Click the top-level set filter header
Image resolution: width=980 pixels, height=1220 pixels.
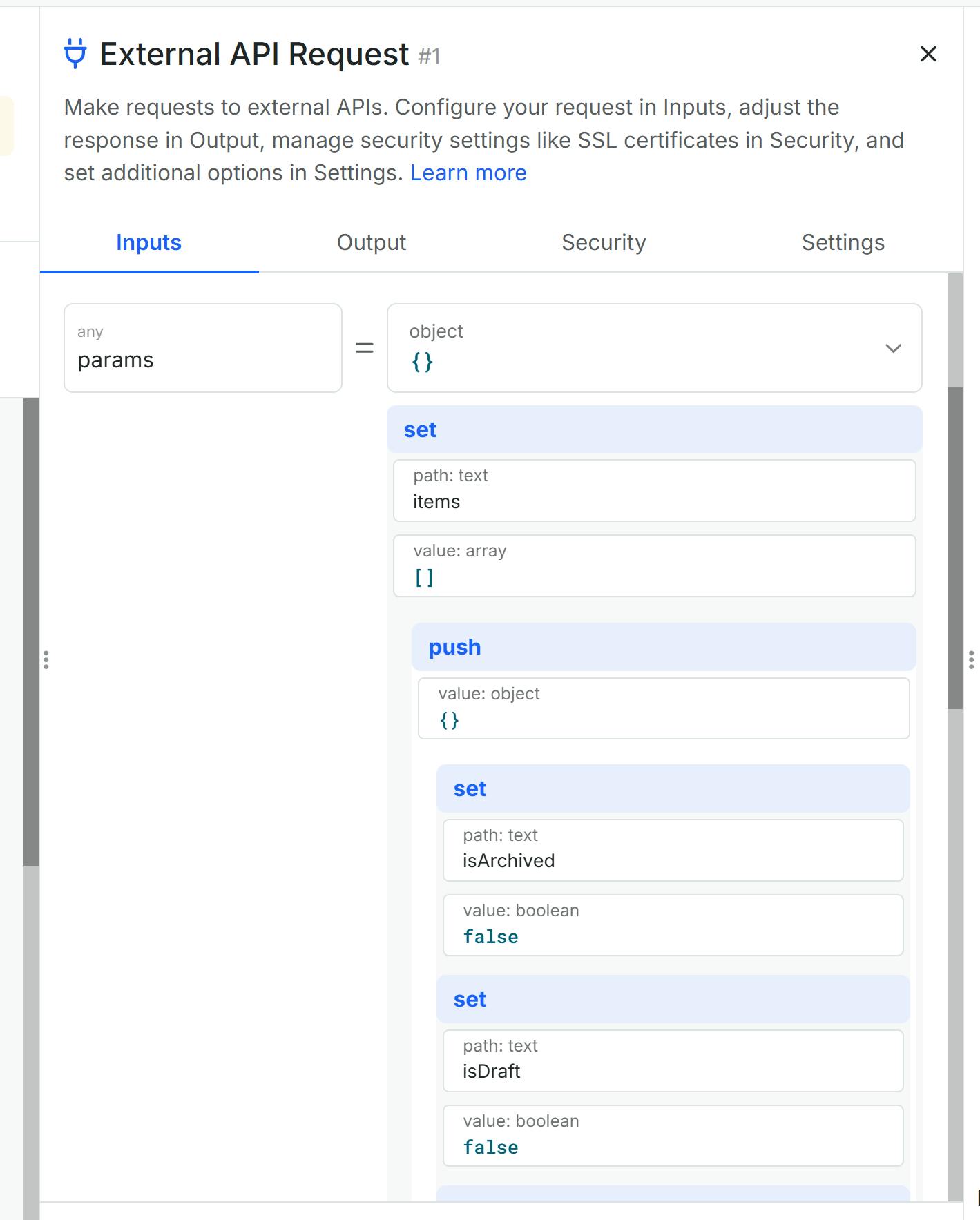pos(654,429)
